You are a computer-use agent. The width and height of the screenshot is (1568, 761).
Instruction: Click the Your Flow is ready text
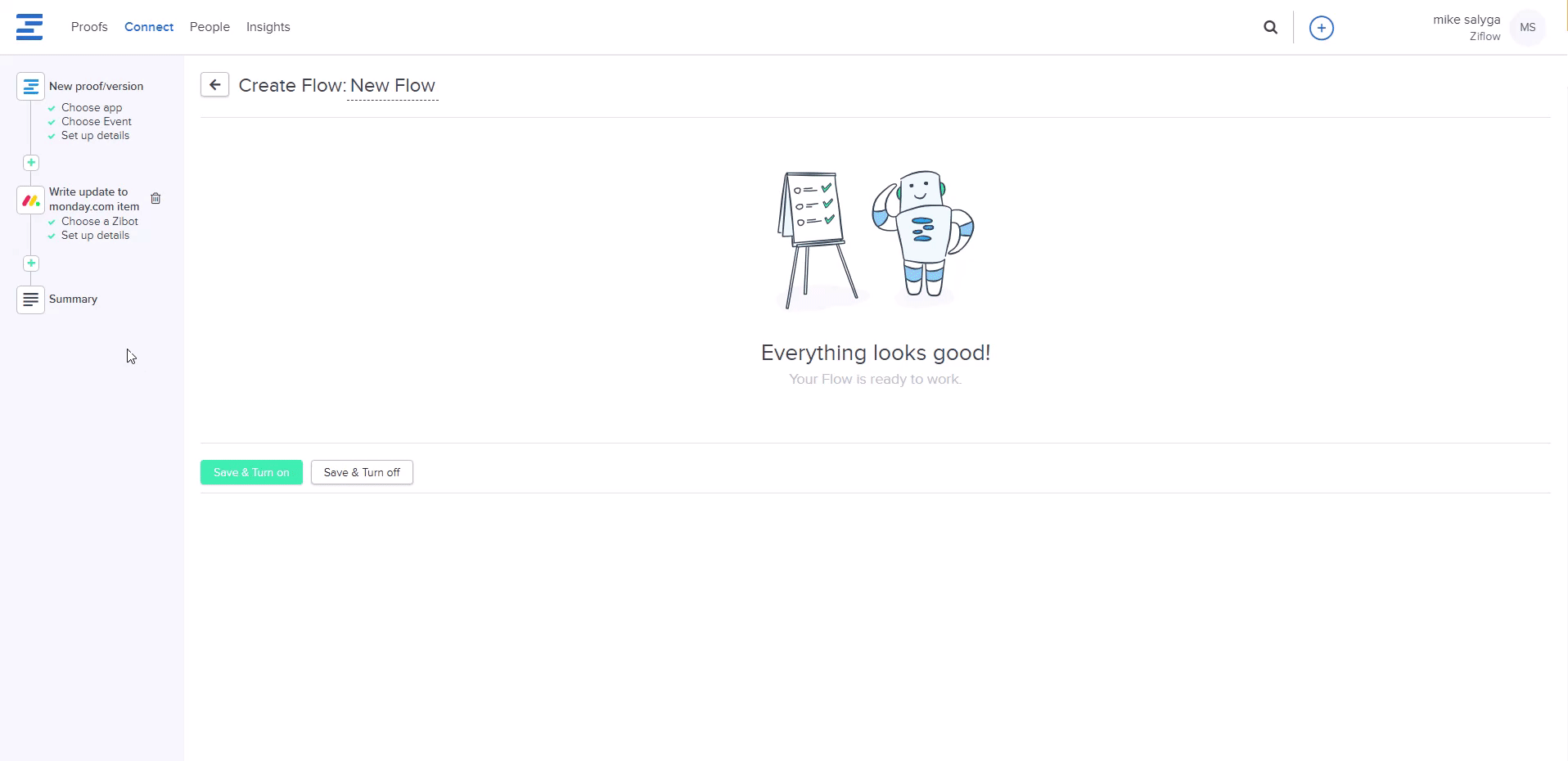point(875,379)
